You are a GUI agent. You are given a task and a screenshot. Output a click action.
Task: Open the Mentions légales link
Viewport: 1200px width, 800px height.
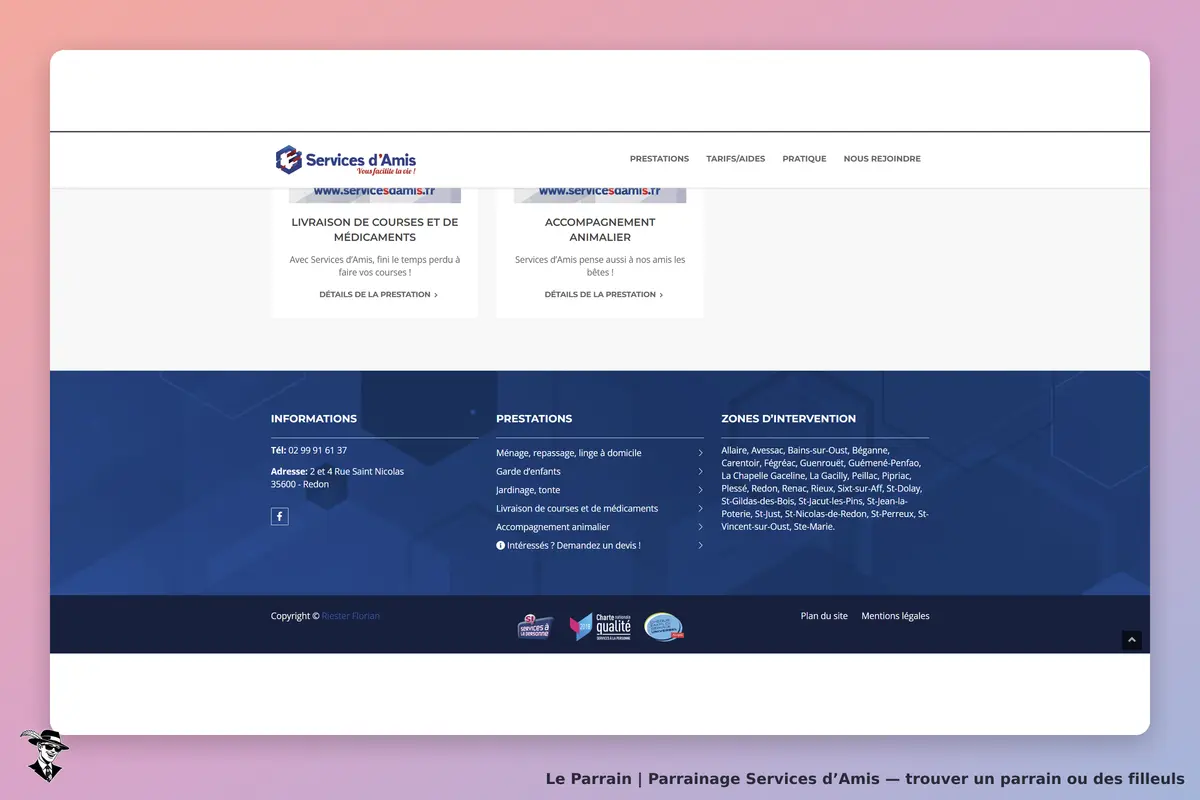(895, 616)
